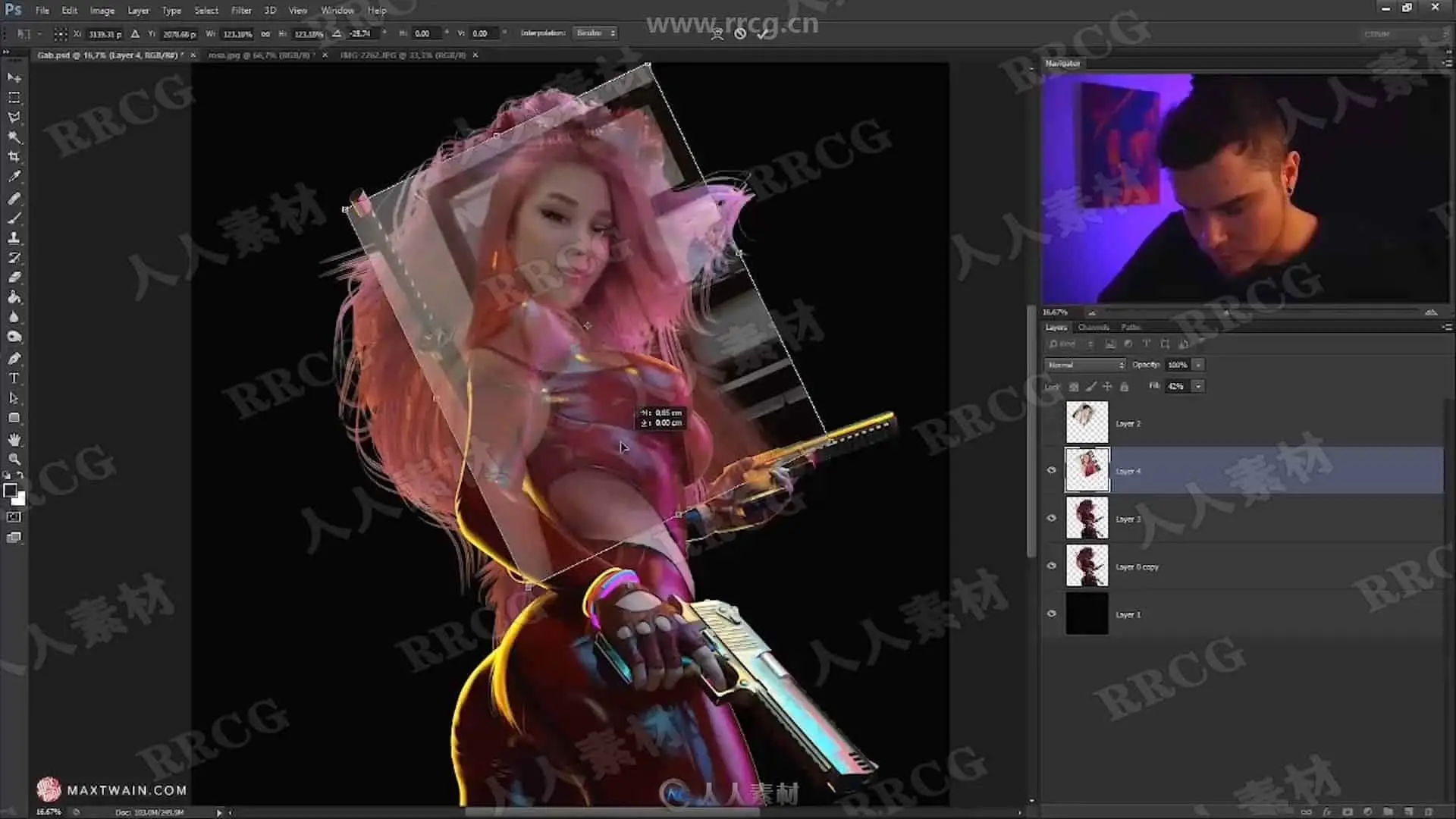Open the Layers panel flyout menu

(1447, 327)
